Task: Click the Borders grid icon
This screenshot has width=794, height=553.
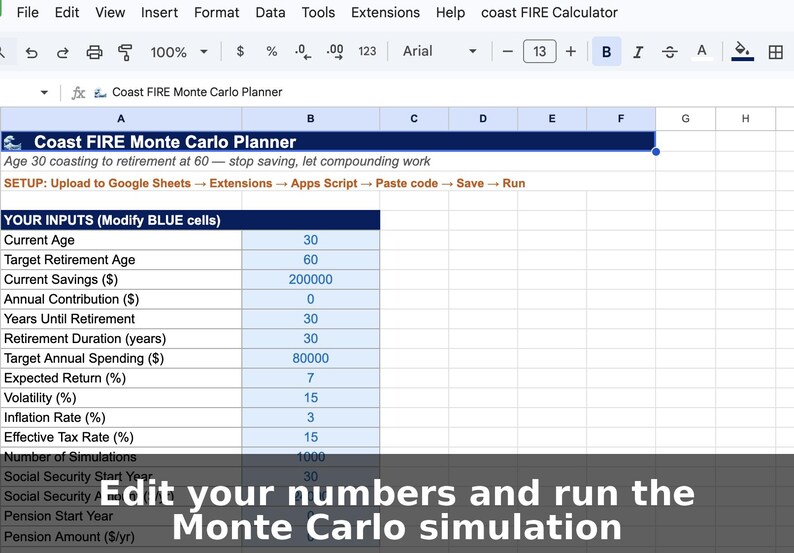Action: [775, 52]
